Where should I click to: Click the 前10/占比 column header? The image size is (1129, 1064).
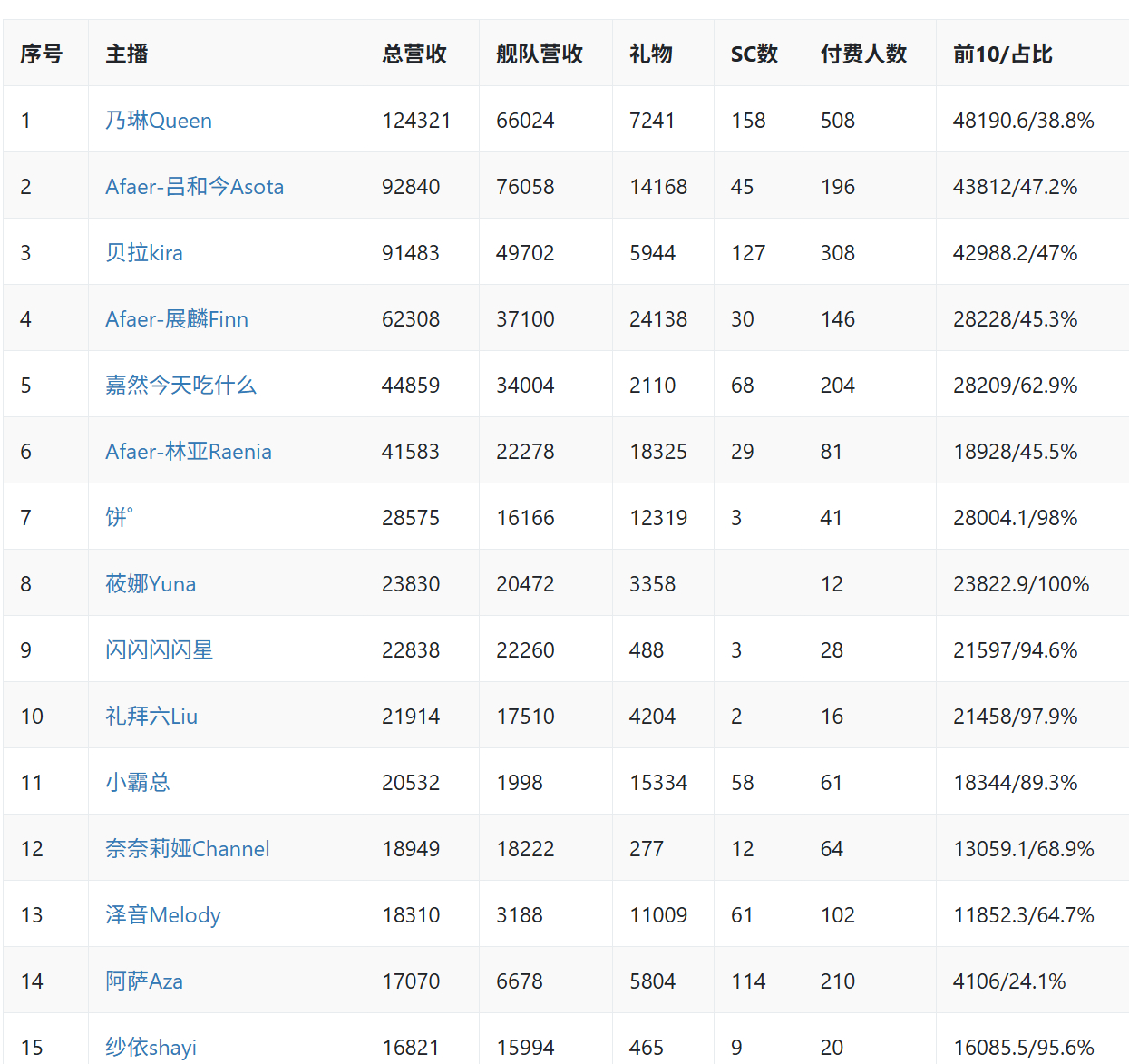(x=1002, y=54)
